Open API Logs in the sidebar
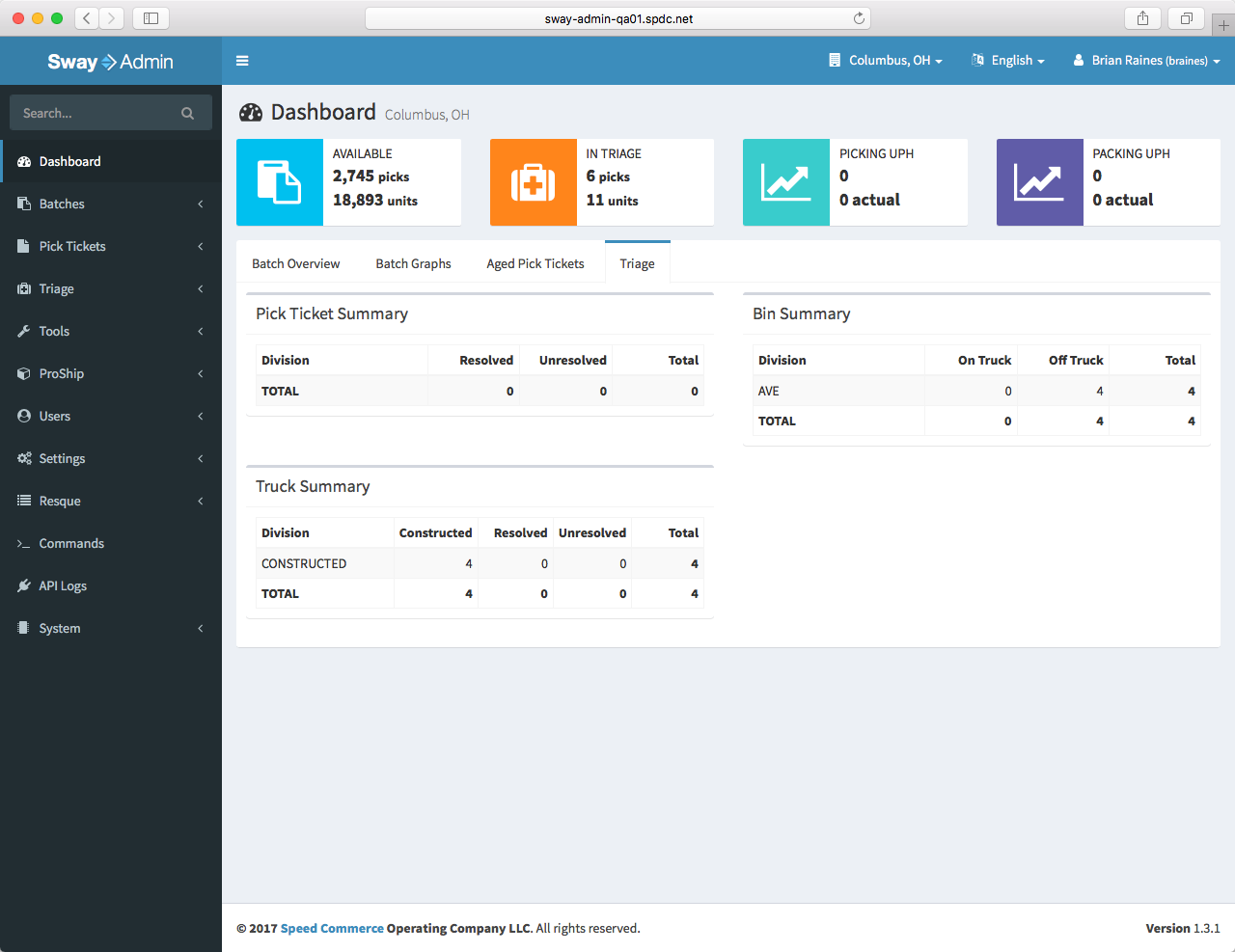Screen dimensions: 1235x952 (111, 585)
